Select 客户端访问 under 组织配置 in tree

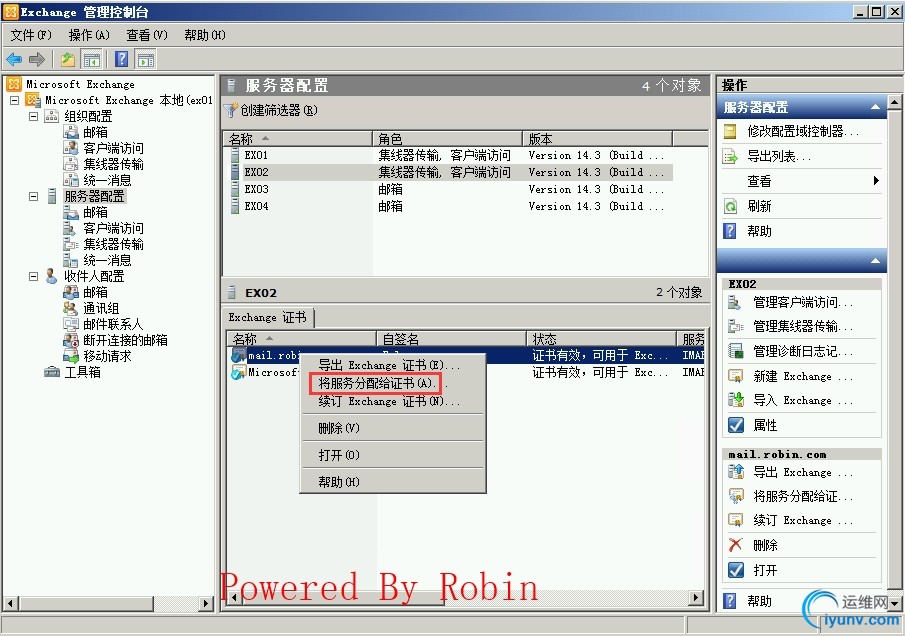pos(113,149)
